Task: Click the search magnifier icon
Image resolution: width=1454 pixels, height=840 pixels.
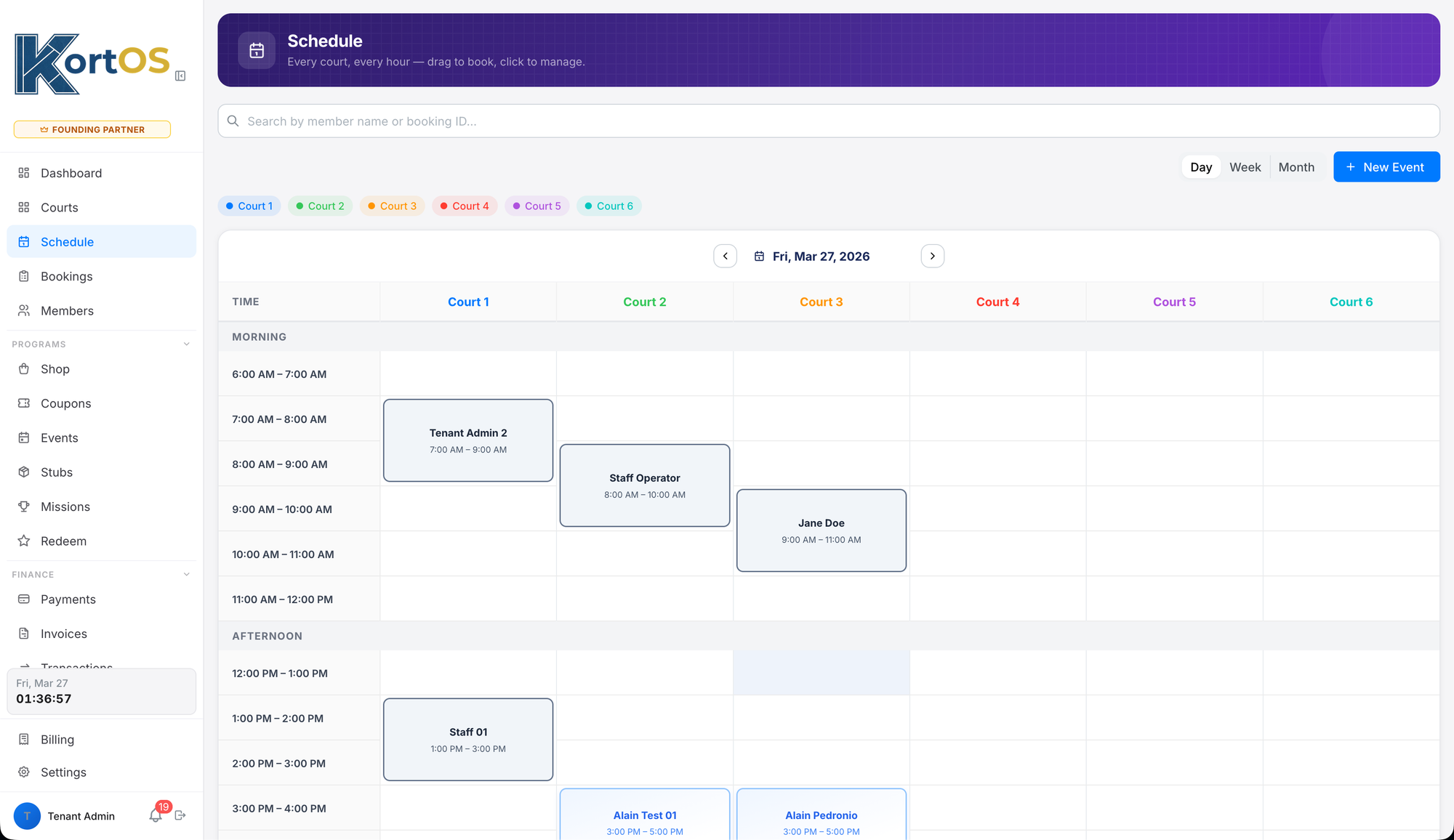Action: (x=233, y=121)
